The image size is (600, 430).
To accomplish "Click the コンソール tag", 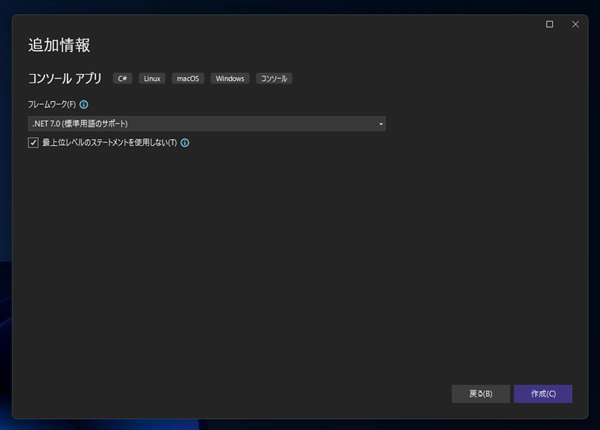I will pyautogui.click(x=274, y=78).
